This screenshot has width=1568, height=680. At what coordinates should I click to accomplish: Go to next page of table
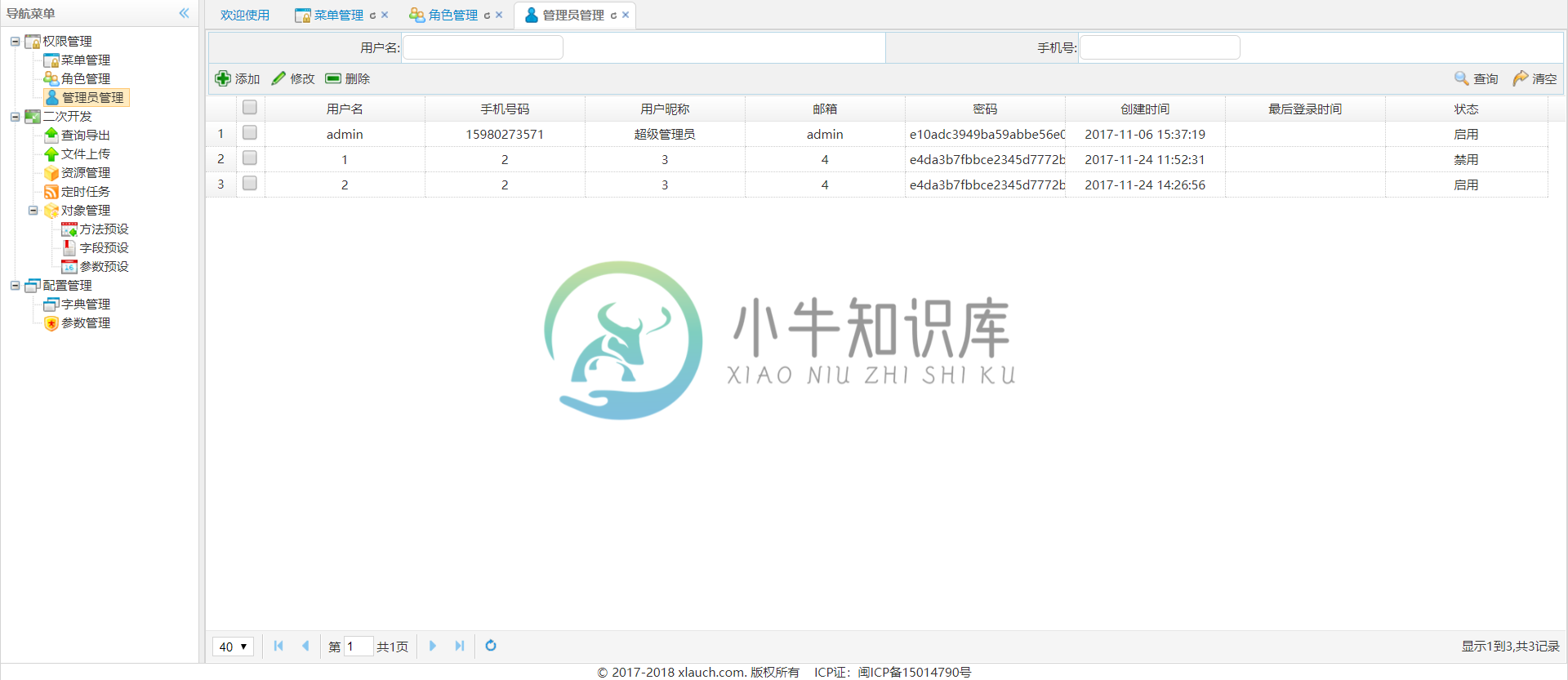(433, 646)
